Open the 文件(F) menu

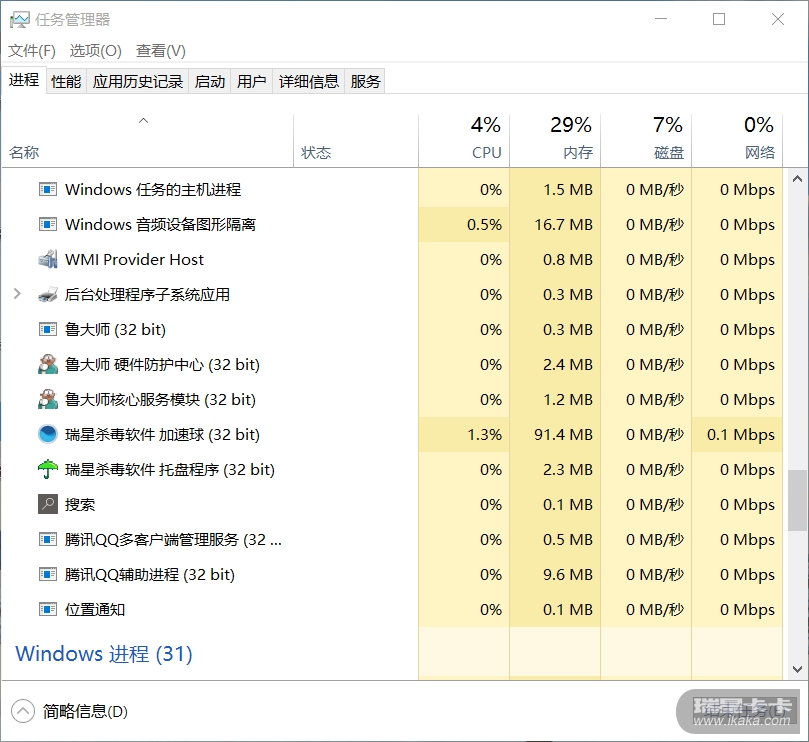32,51
